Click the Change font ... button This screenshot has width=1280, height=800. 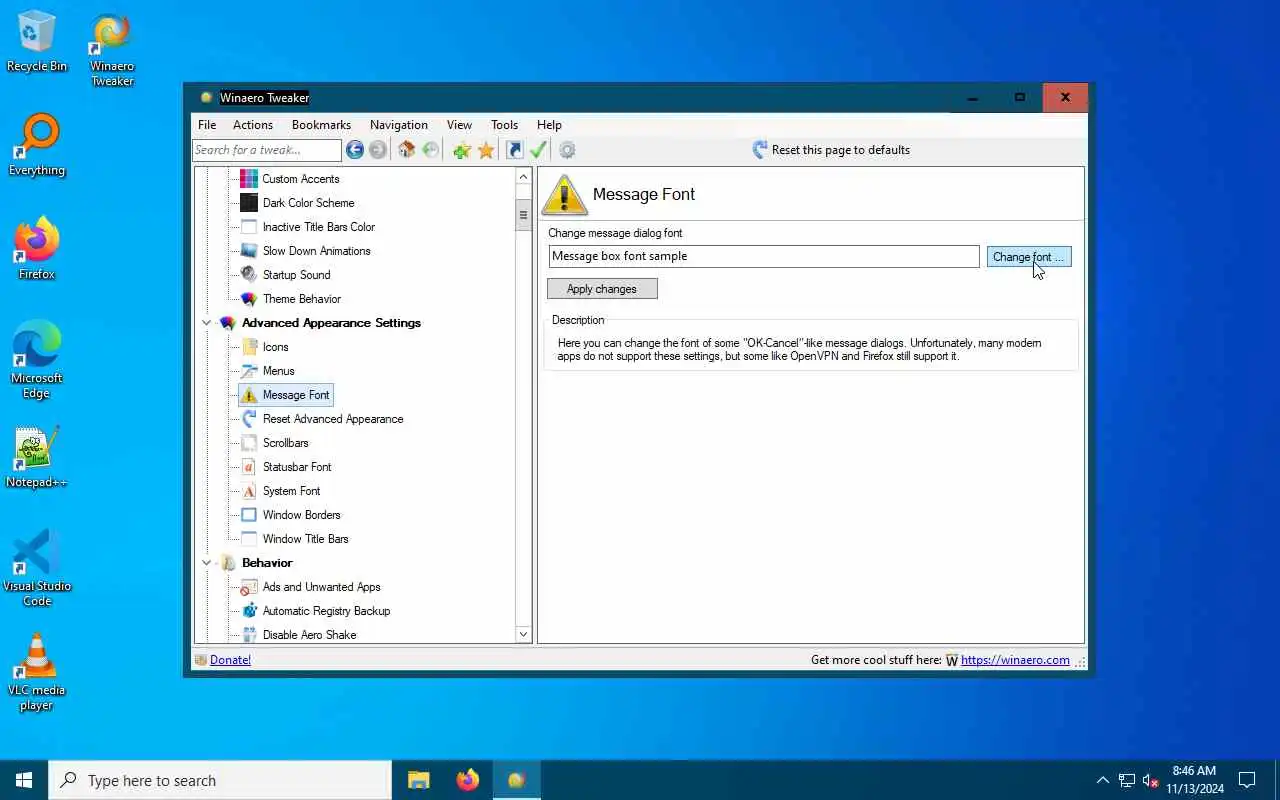point(1029,257)
